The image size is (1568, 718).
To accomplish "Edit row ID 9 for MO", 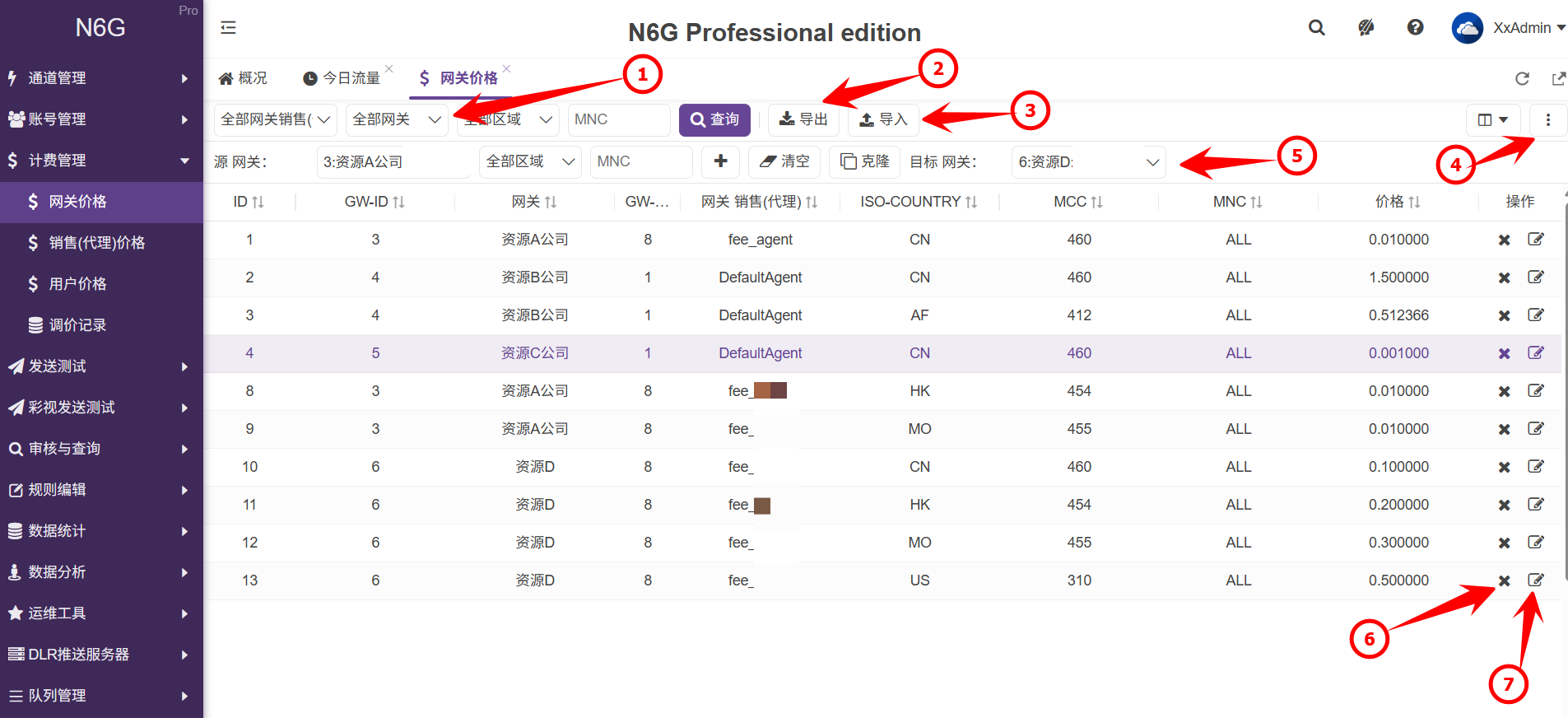I will (1536, 428).
